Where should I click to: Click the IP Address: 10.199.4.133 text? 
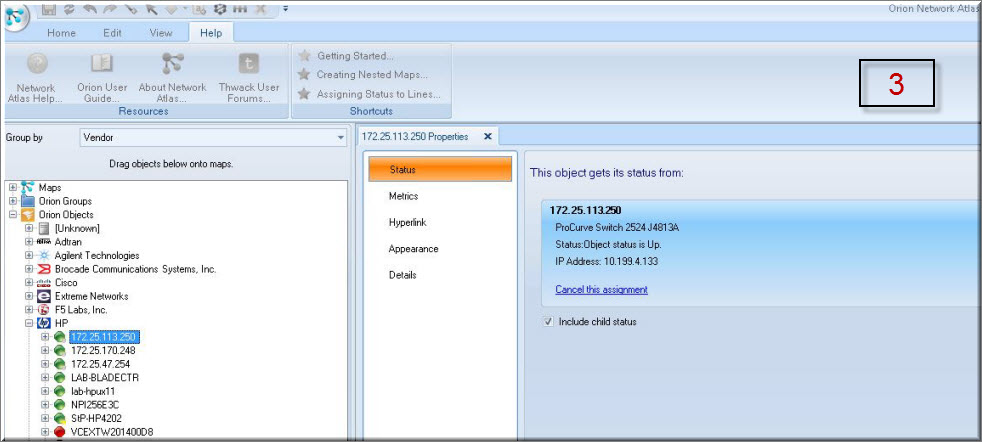(606, 261)
